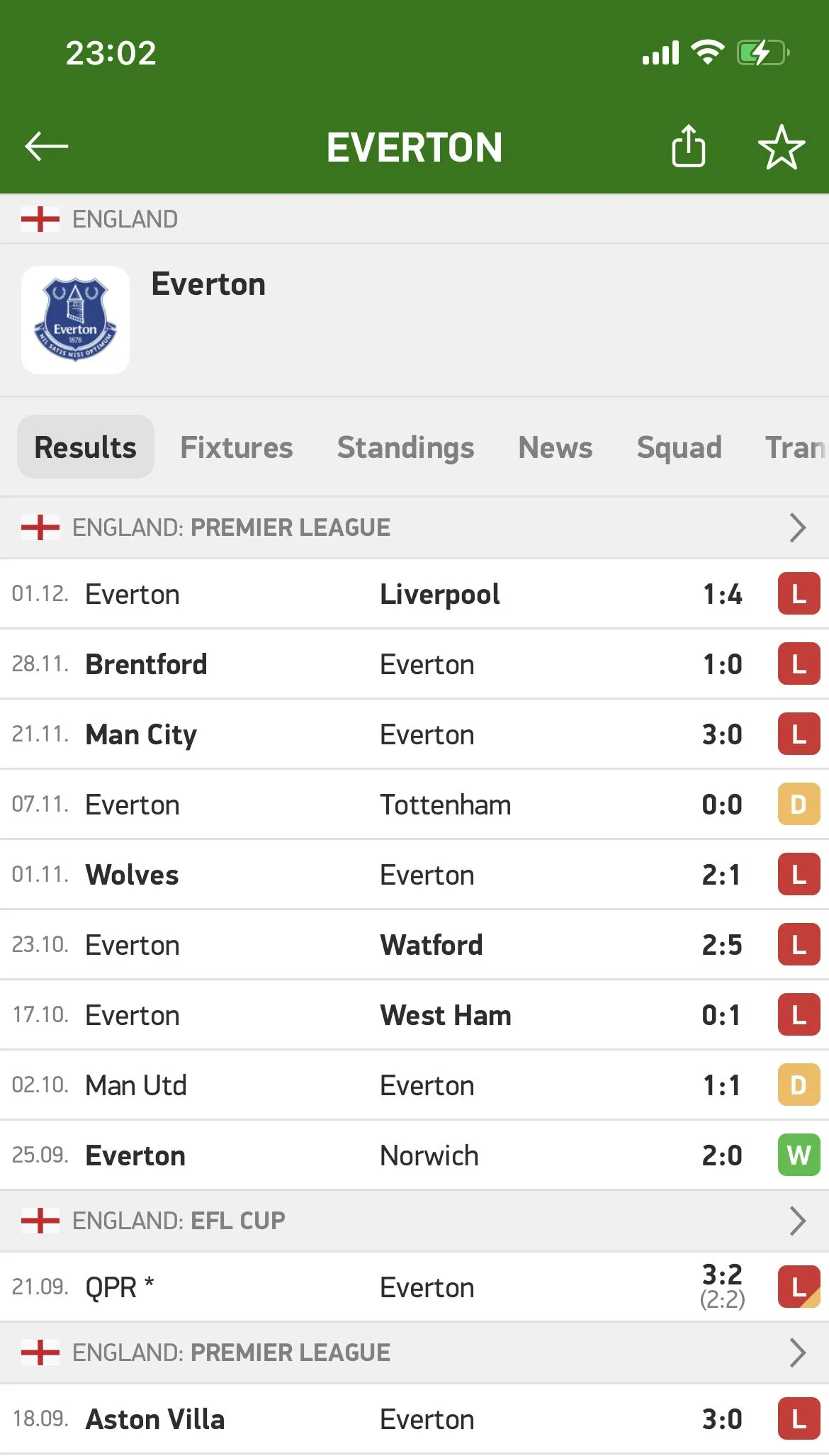
Task: Tap L badge on QPR match
Action: click(x=799, y=1287)
